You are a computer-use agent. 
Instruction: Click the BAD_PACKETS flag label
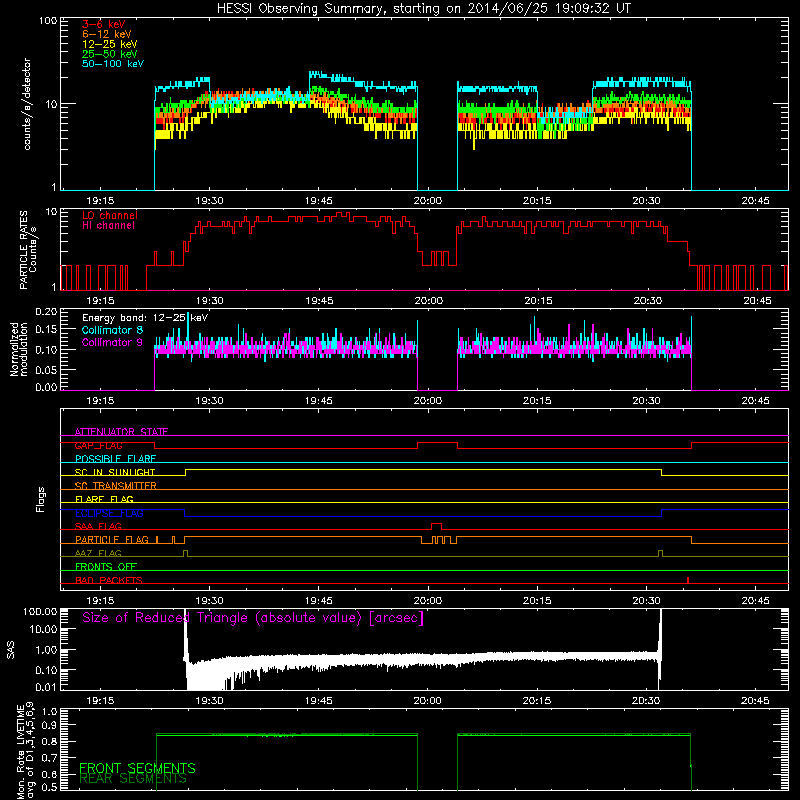click(109, 581)
